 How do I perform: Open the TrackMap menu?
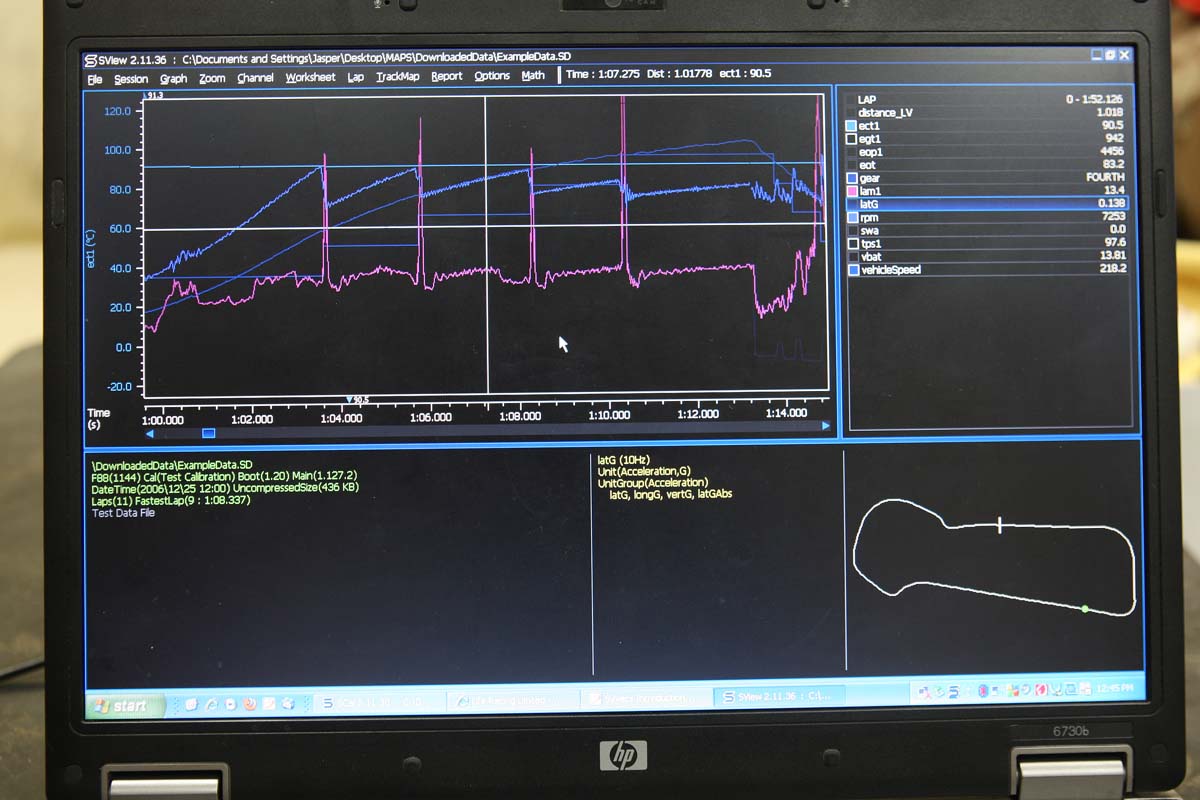pyautogui.click(x=397, y=77)
